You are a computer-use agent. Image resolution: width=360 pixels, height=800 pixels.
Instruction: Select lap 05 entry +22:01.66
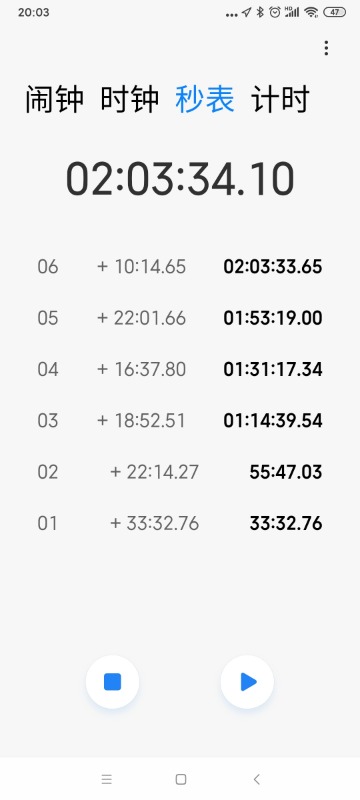pyautogui.click(x=141, y=318)
